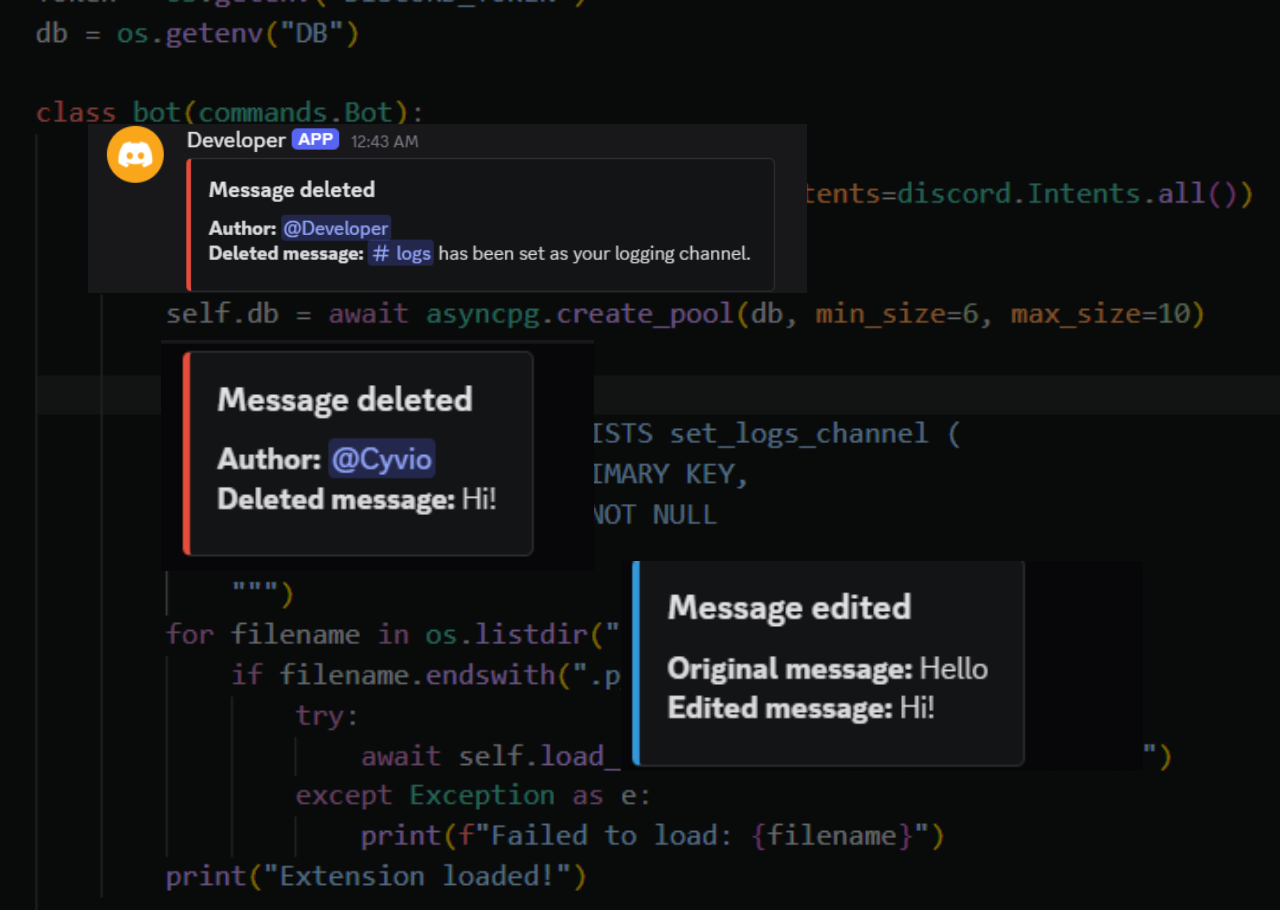Click the @Cyvio author mention
The height and width of the screenshot is (910, 1280).
coord(382,459)
